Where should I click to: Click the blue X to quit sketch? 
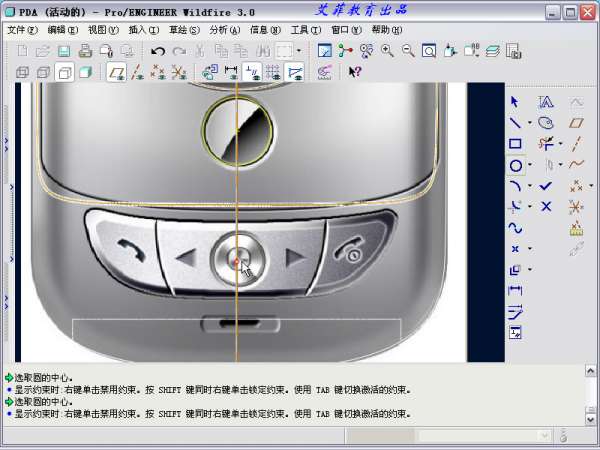tap(546, 207)
